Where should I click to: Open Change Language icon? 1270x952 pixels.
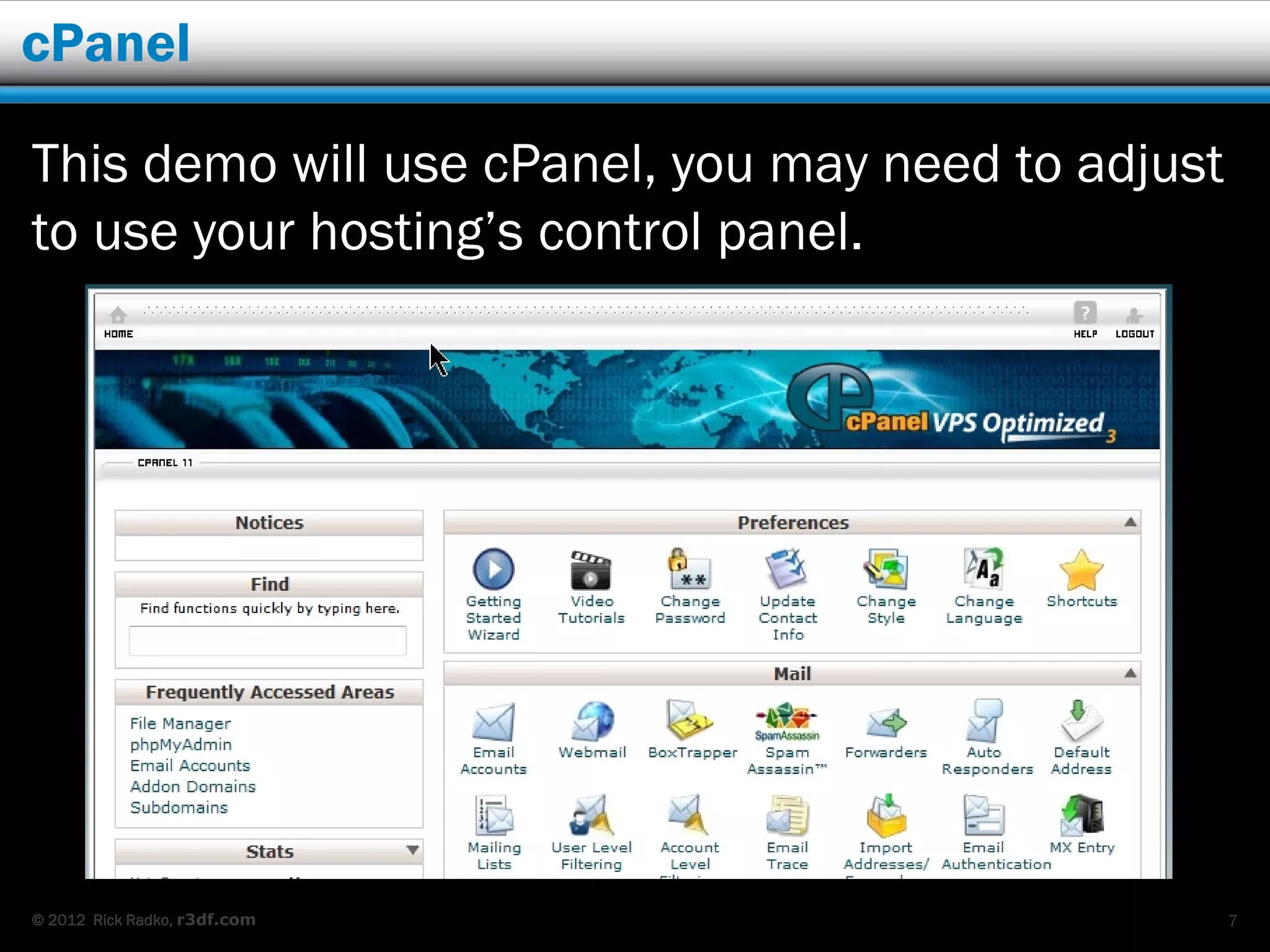coord(984,568)
